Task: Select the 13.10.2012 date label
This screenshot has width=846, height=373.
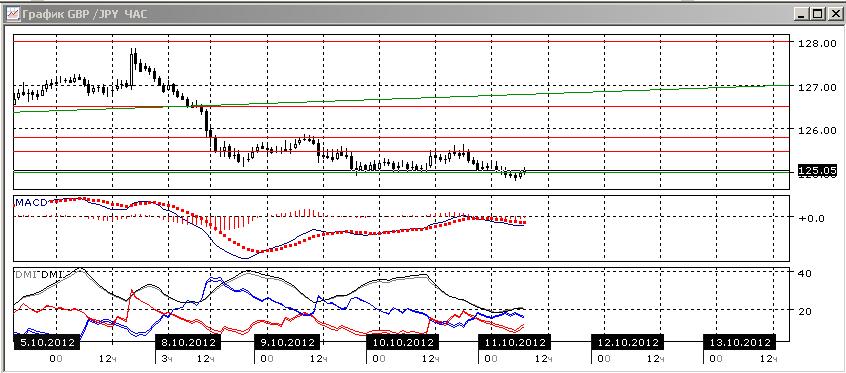Action: point(740,343)
